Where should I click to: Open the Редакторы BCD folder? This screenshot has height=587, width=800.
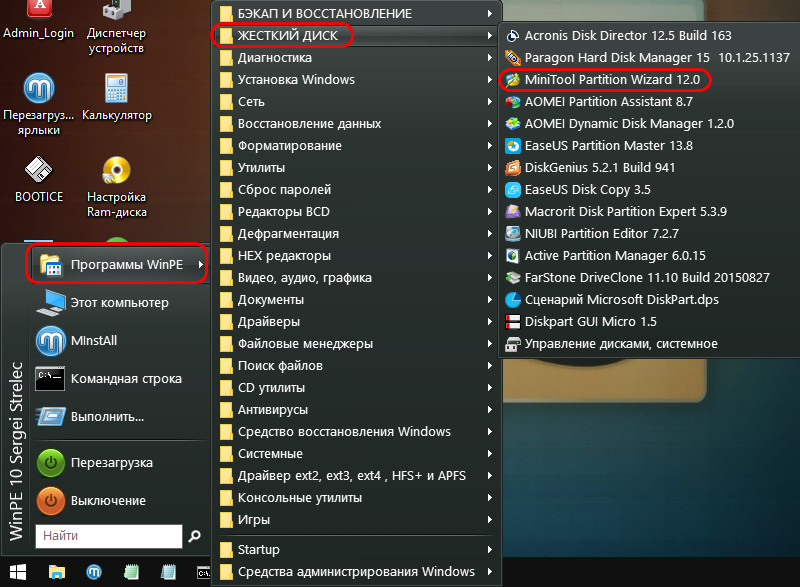coord(357,212)
